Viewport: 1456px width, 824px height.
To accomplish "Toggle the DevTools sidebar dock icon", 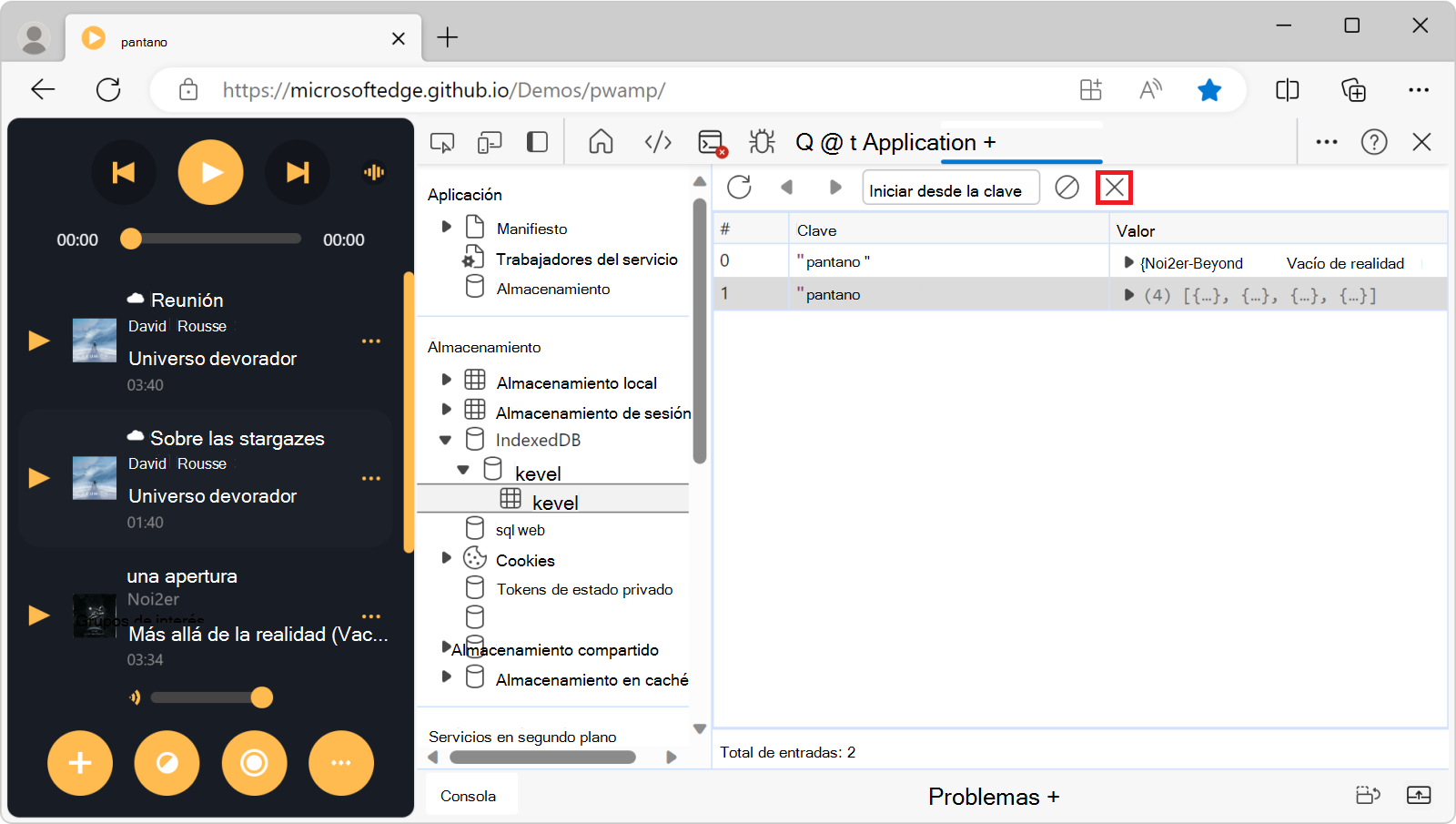I will pyautogui.click(x=537, y=142).
